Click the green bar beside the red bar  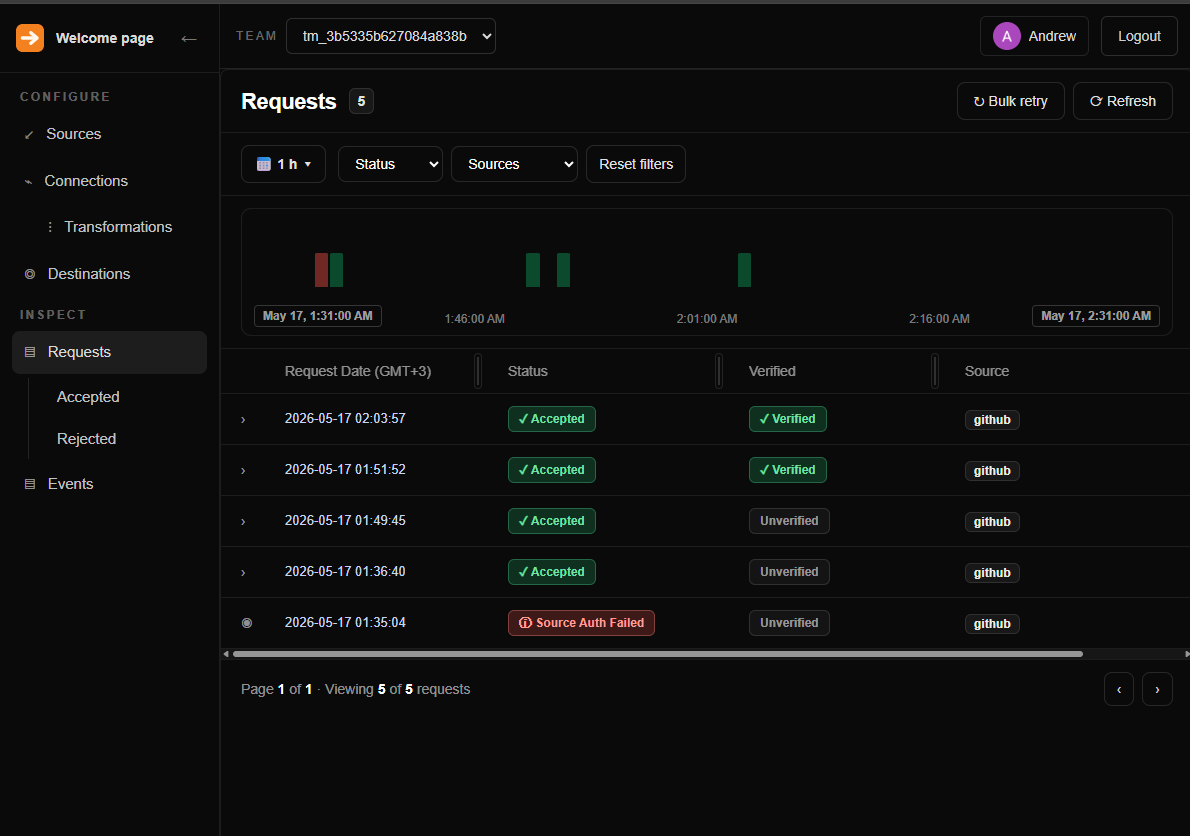336,270
